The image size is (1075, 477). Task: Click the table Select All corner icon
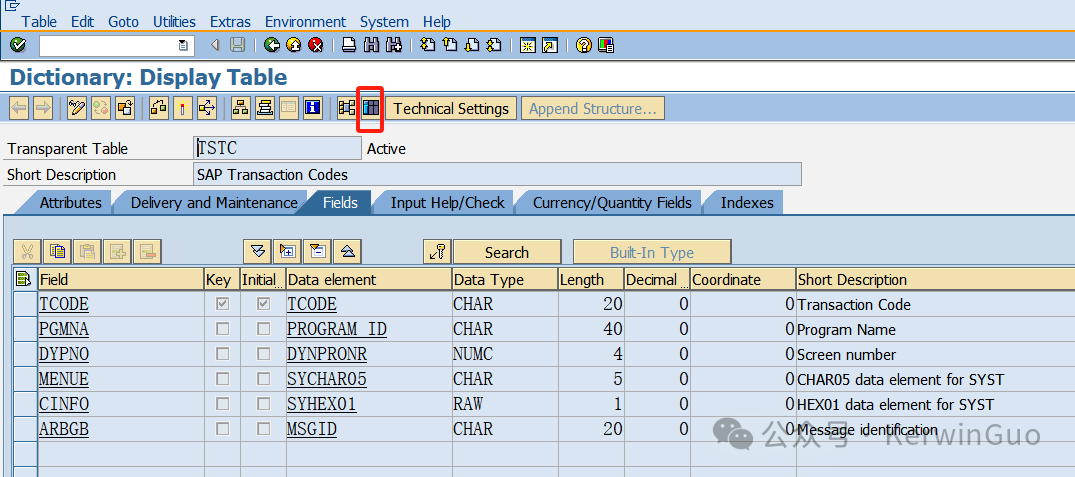pyautogui.click(x=24, y=279)
